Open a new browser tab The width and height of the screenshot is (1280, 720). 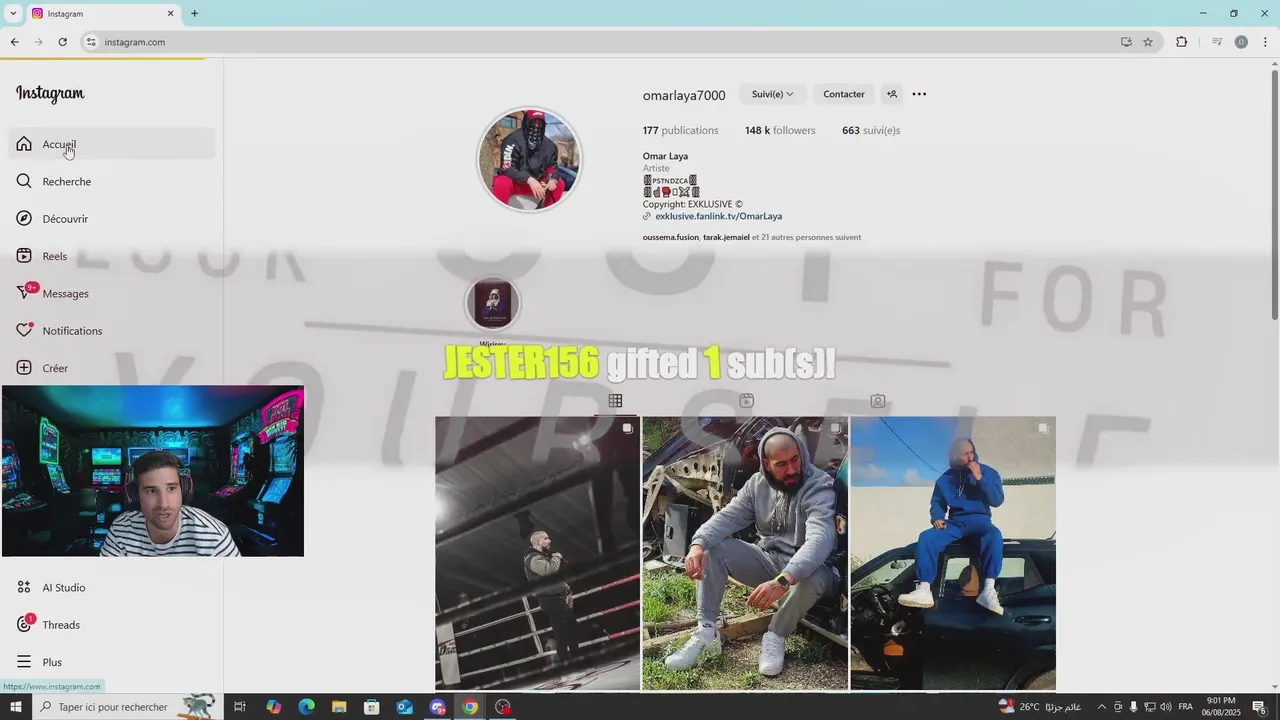194,13
